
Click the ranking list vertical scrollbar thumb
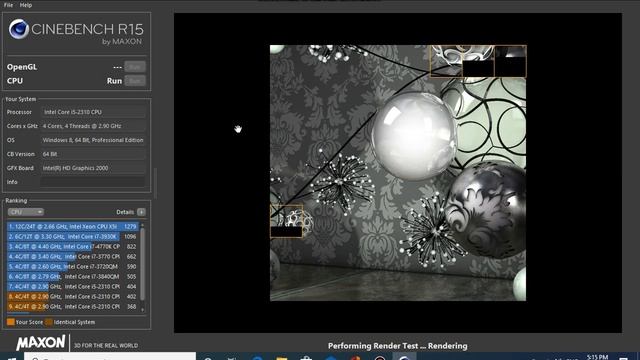(x=142, y=264)
